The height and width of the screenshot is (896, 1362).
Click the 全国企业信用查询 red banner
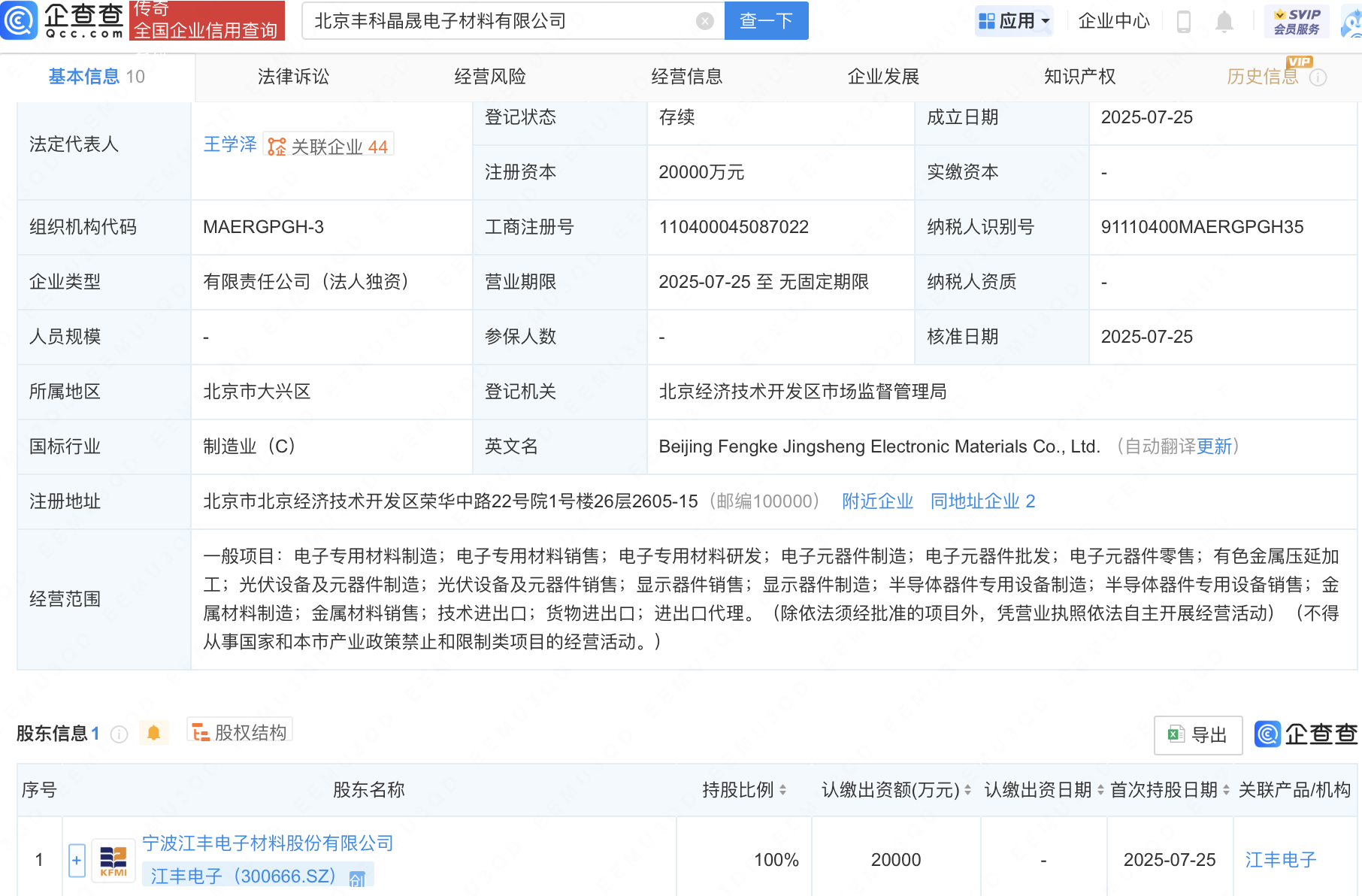coord(207,20)
